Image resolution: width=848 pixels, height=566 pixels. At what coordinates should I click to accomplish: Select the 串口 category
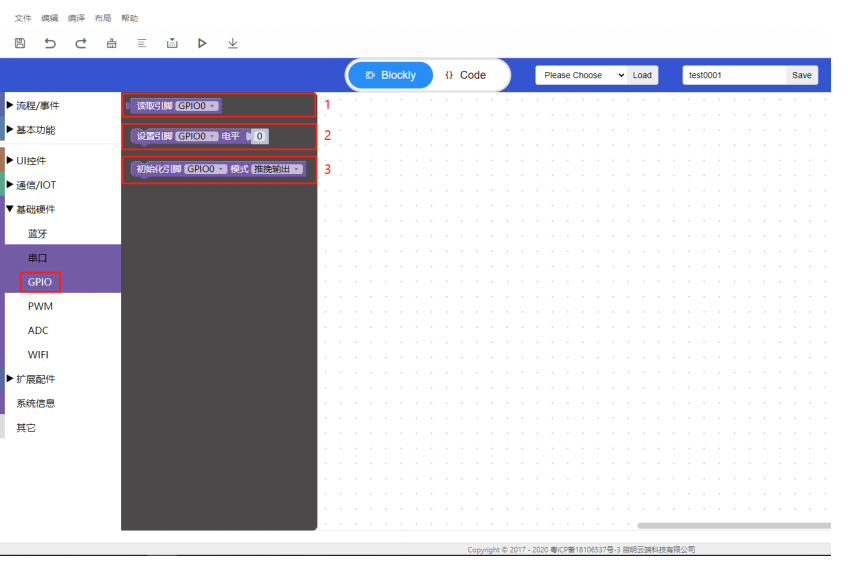[37, 258]
